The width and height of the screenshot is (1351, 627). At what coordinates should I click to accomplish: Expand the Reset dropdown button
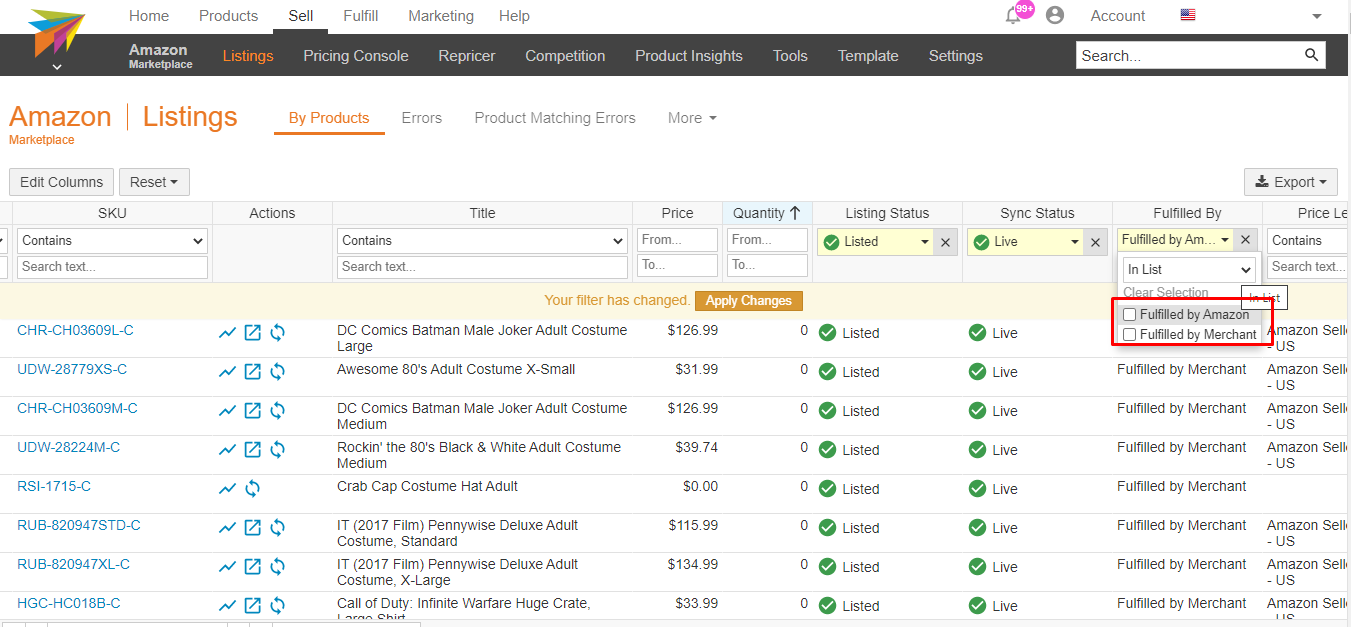tap(154, 182)
